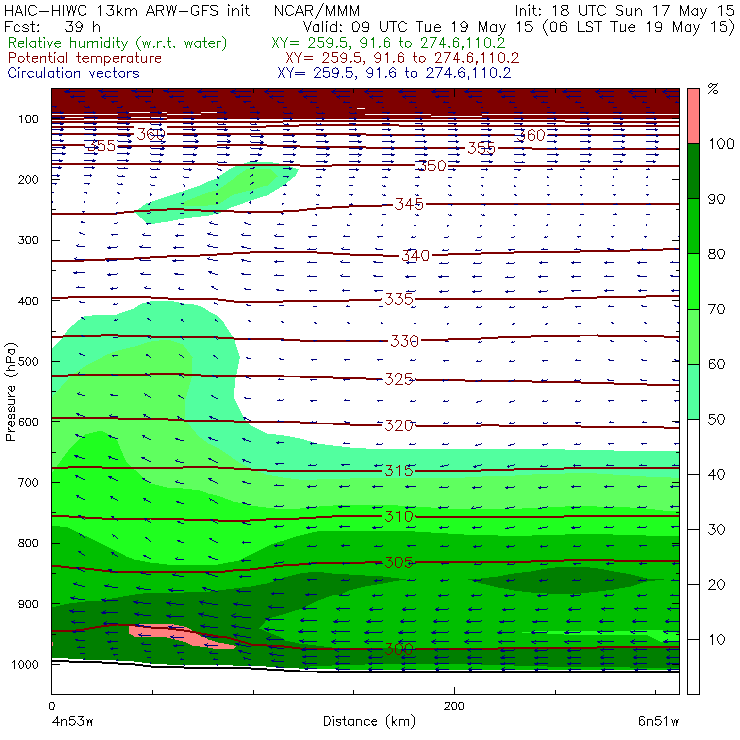740x740 pixels.
Task: Select the 400 hPa pressure axis label
Action: pos(28,301)
